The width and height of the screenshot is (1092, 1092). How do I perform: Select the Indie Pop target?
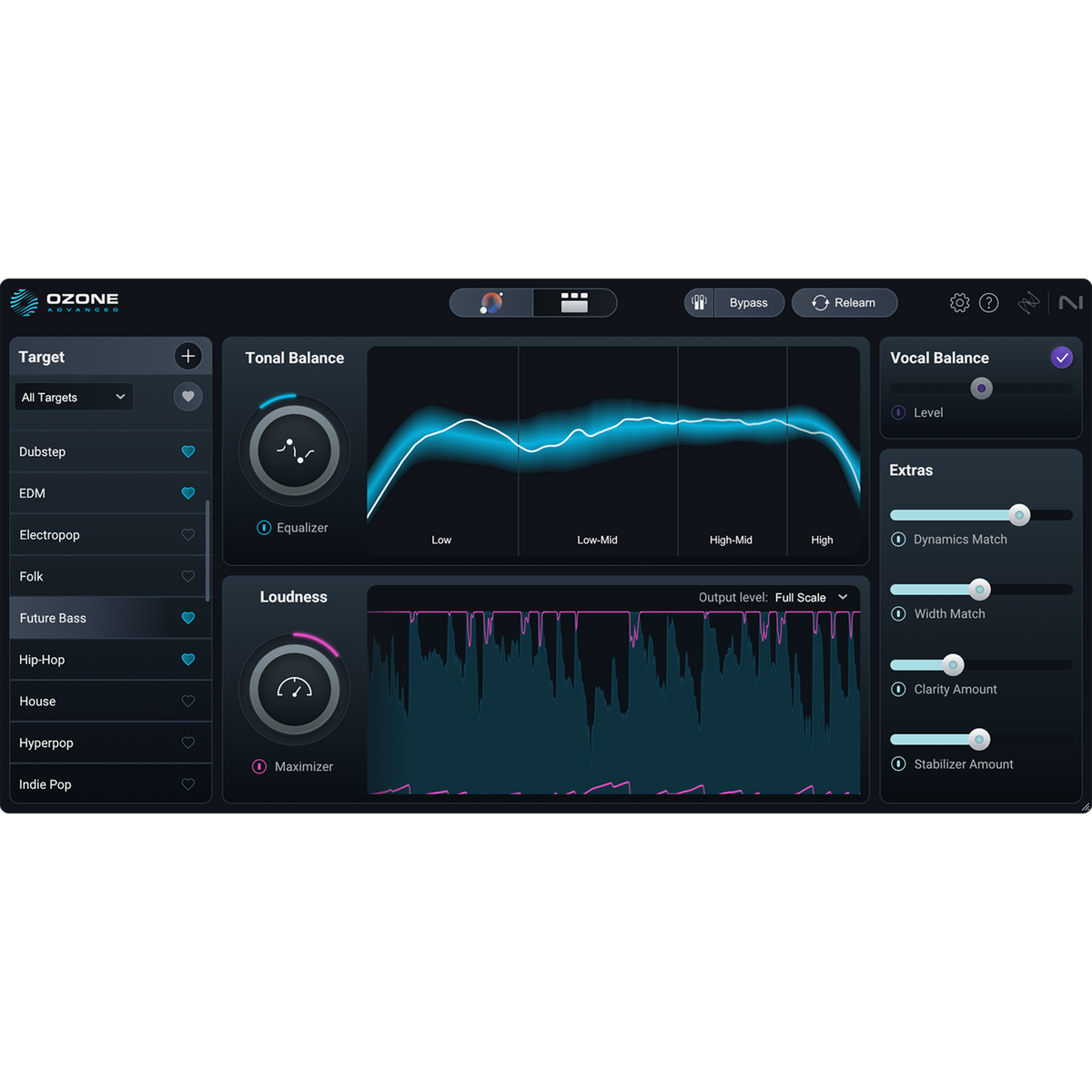pyautogui.click(x=110, y=784)
